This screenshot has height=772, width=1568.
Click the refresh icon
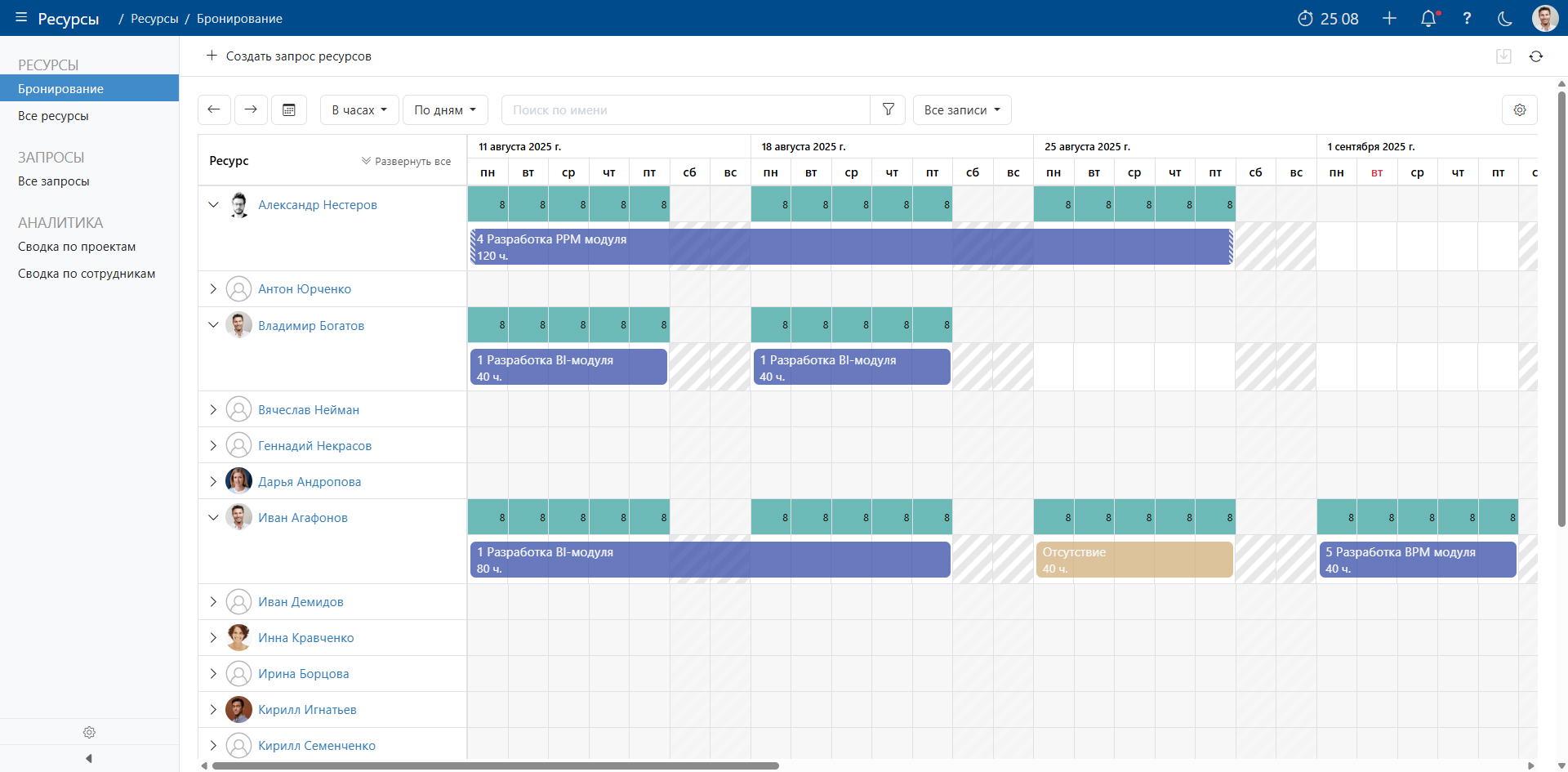coord(1536,56)
